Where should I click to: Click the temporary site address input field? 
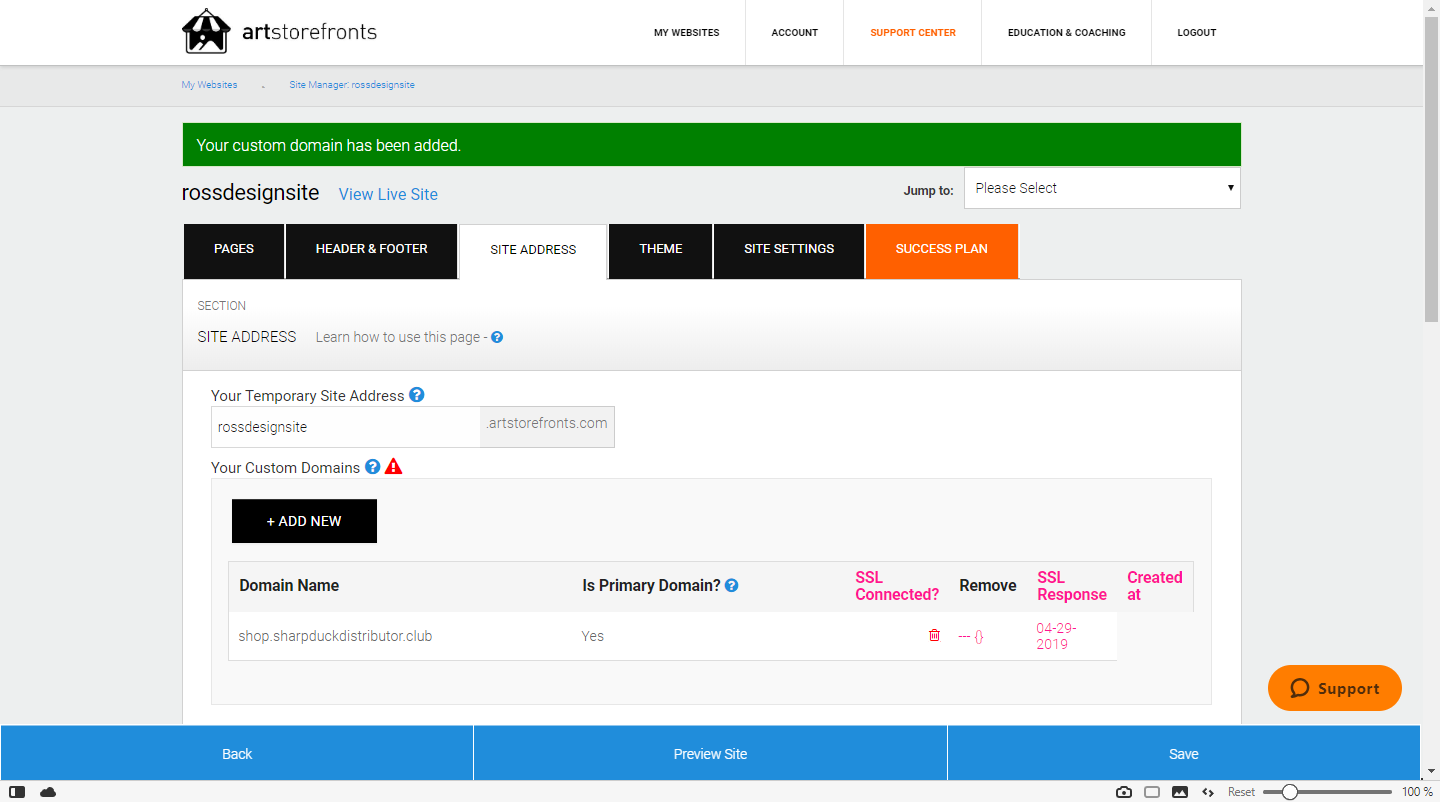tap(346, 427)
